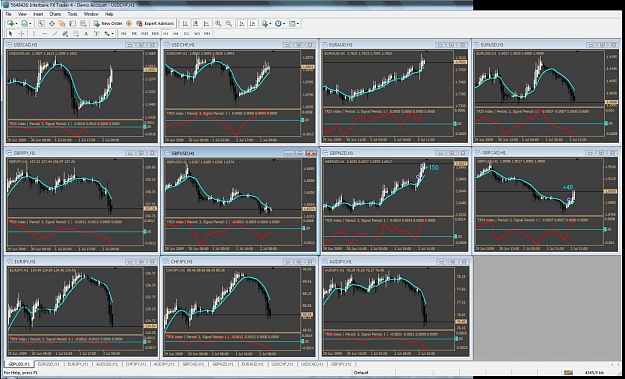Click the Profiles toolbar icon
Image resolution: width=625 pixels, height=379 pixels.
[24, 24]
